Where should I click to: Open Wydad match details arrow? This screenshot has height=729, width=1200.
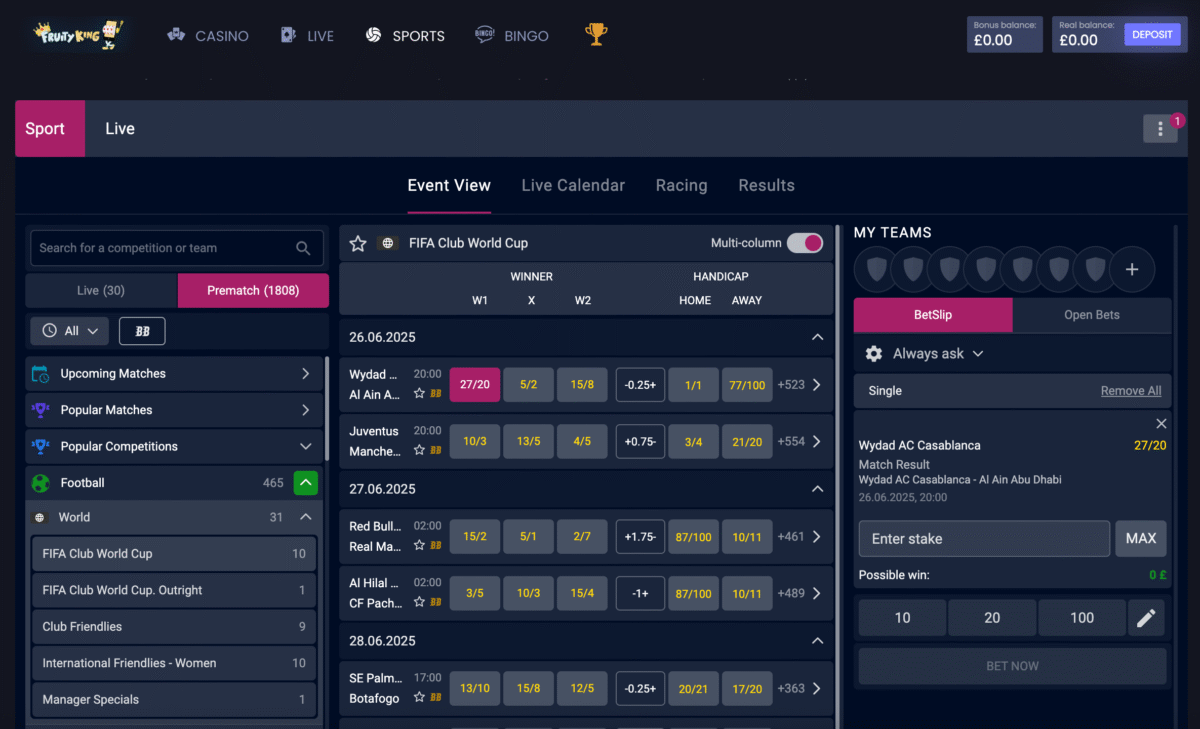[x=817, y=384]
